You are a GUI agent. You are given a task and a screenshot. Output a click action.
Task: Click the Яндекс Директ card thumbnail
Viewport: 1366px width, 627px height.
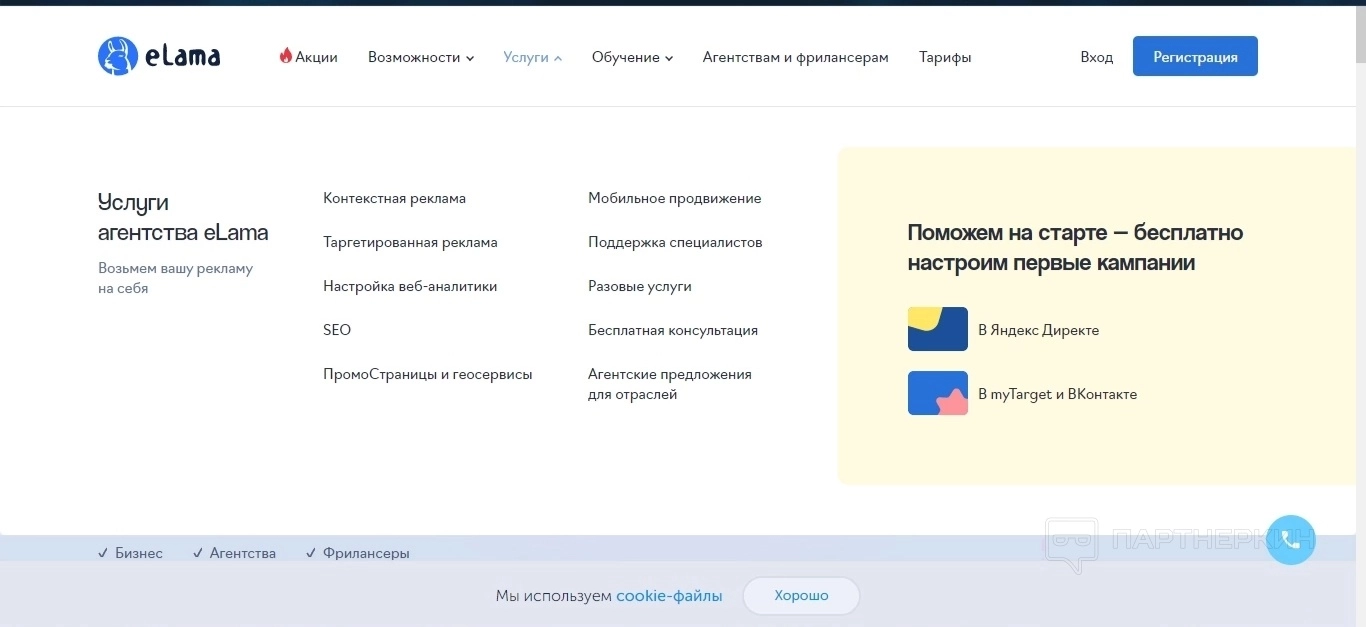(x=937, y=329)
